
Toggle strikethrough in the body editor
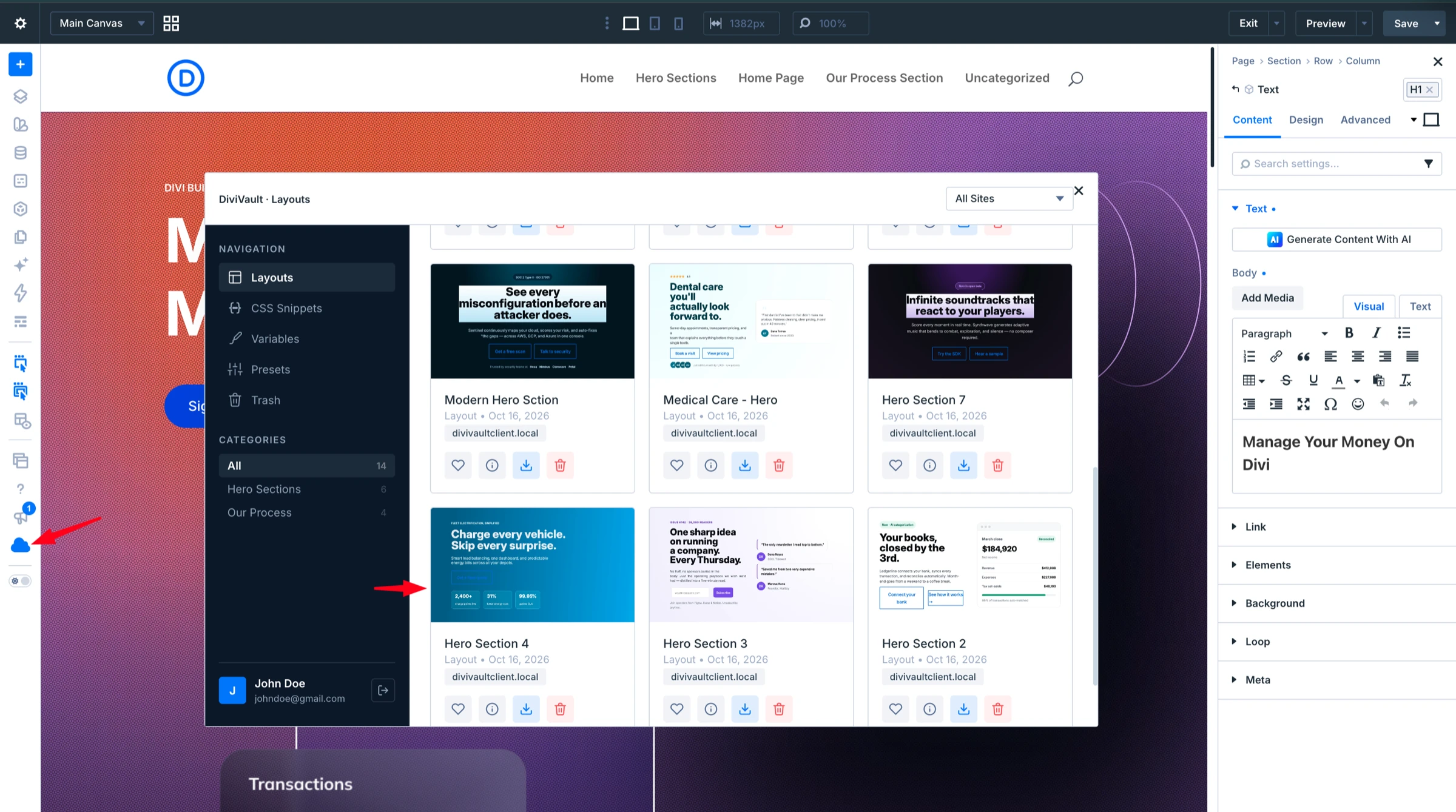click(x=1286, y=380)
